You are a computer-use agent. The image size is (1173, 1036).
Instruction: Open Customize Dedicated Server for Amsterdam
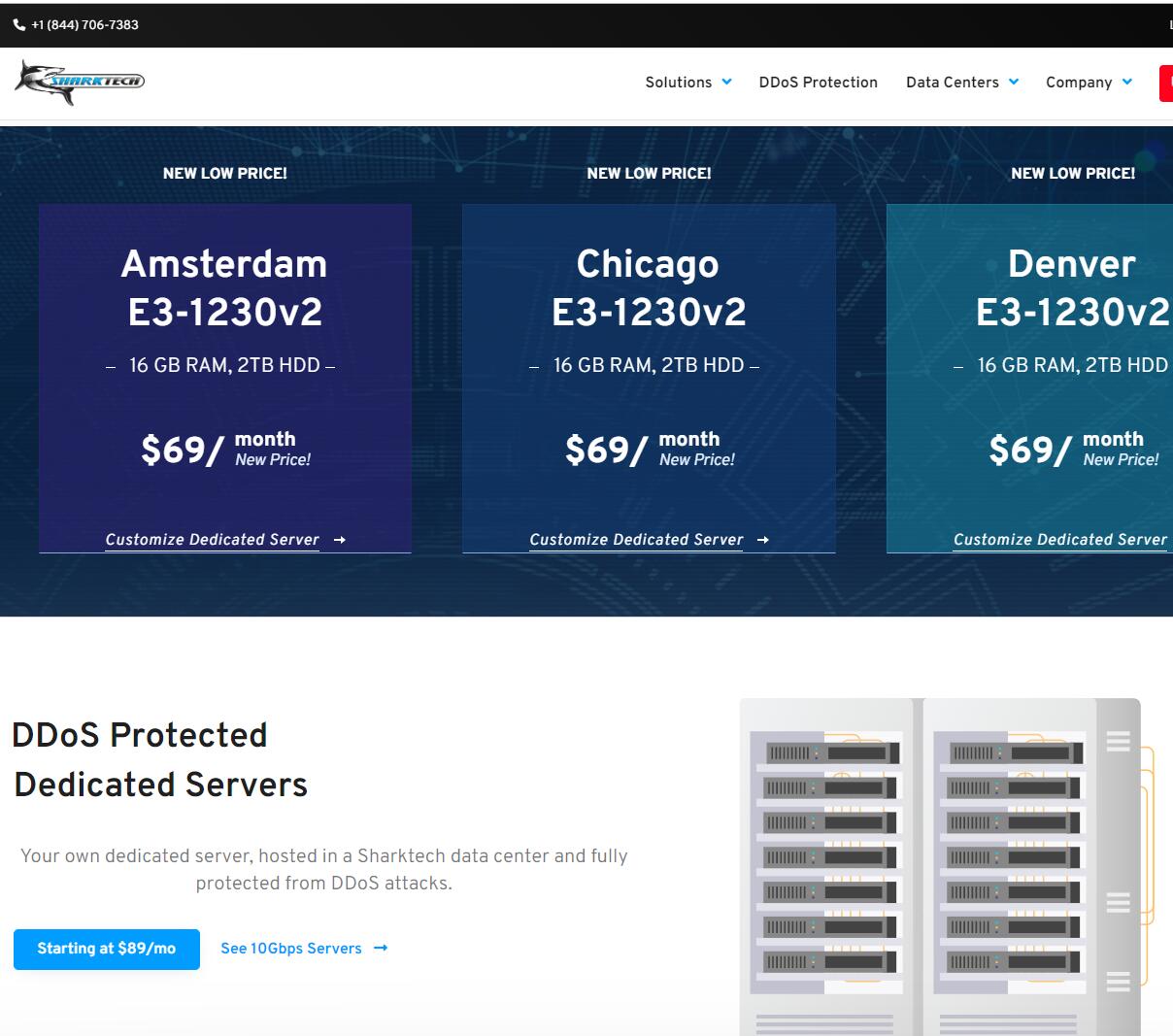(212, 540)
